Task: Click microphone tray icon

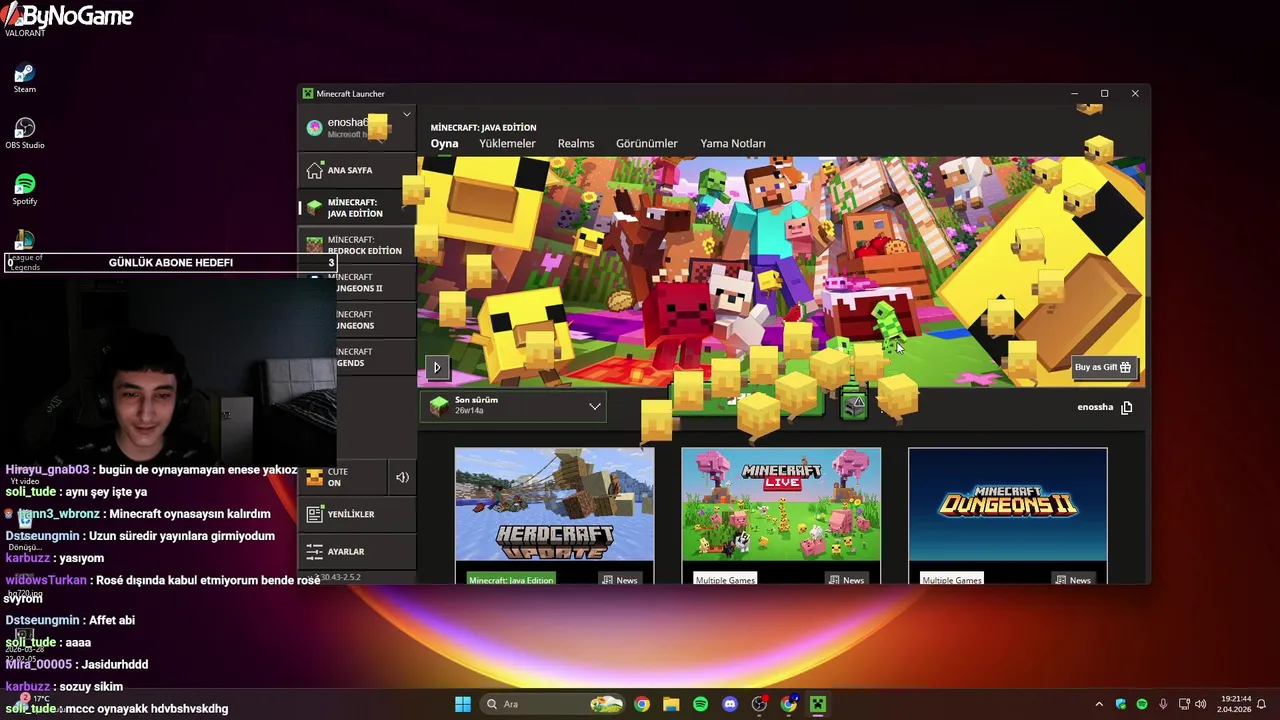Action: [1163, 704]
